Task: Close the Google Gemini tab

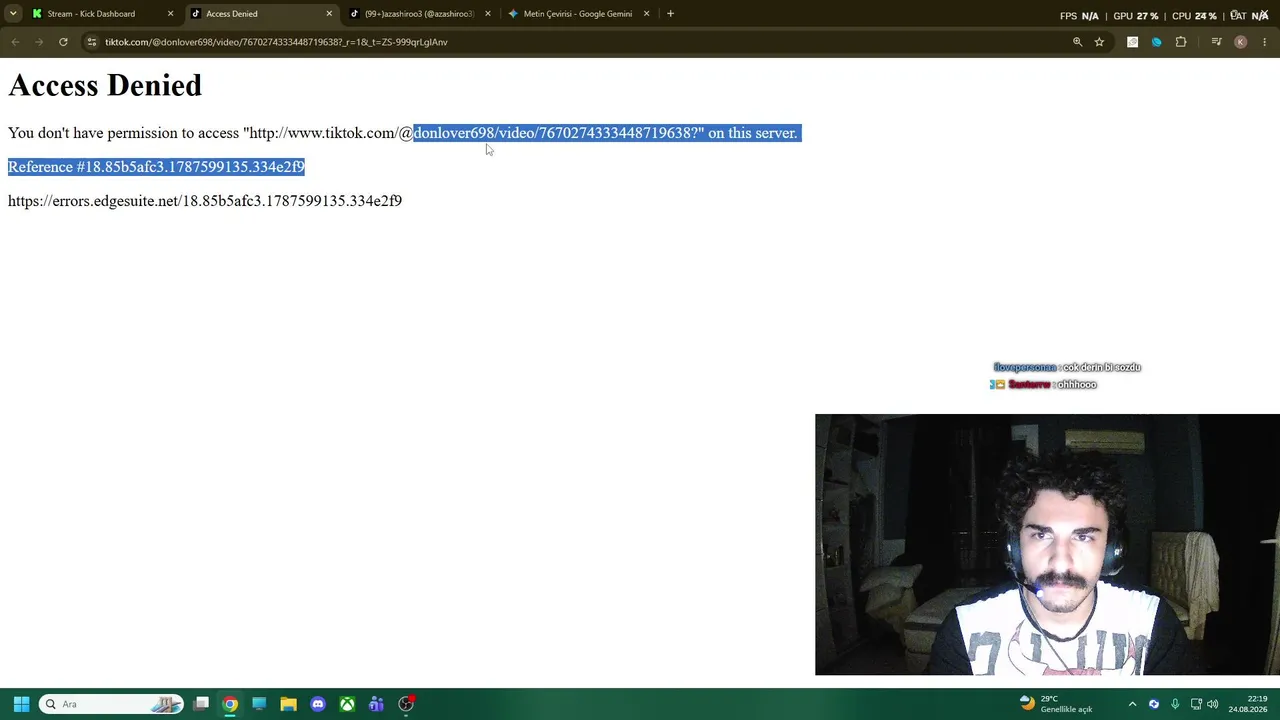Action: coord(646,14)
